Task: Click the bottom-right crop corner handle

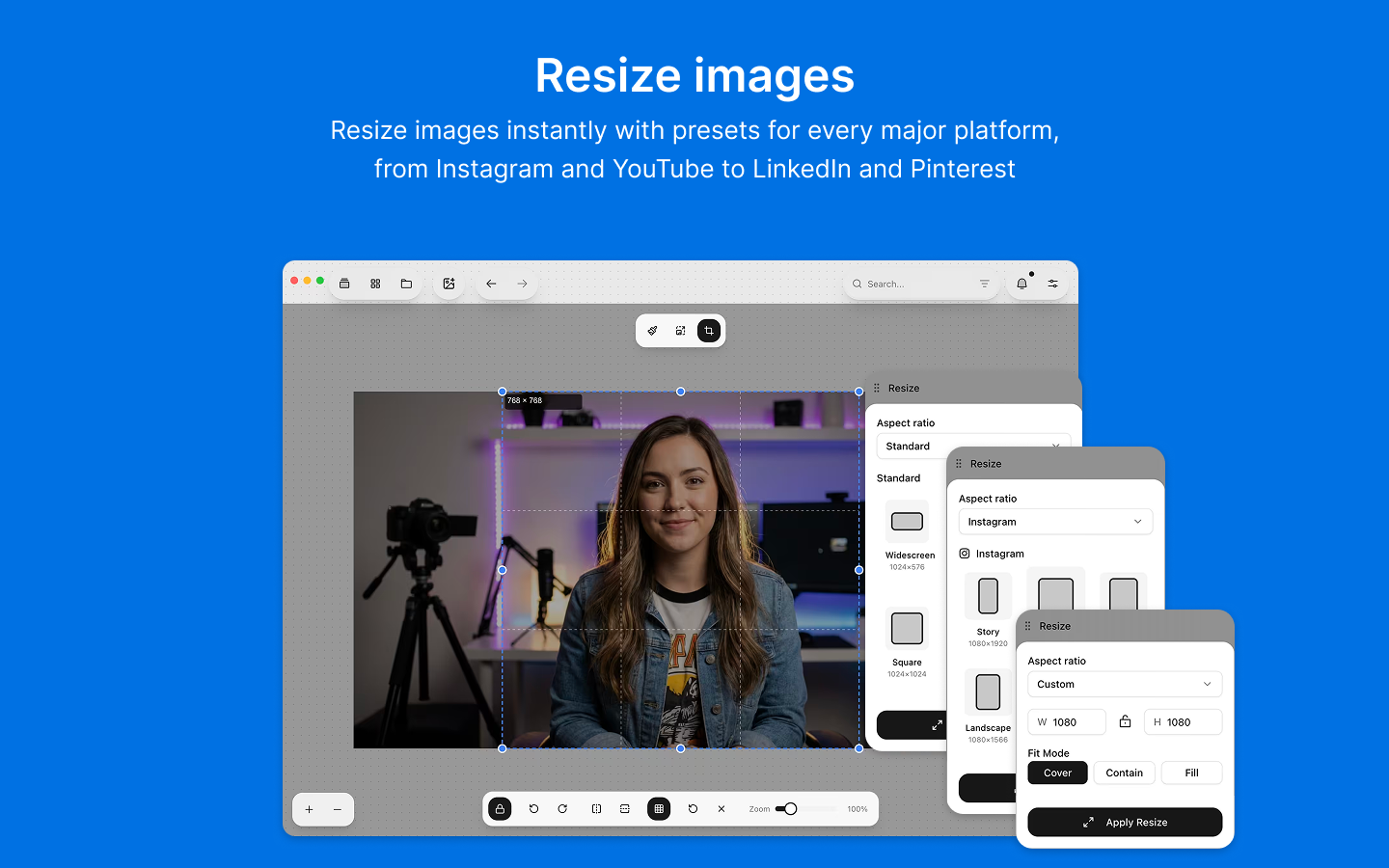Action: coord(859,748)
